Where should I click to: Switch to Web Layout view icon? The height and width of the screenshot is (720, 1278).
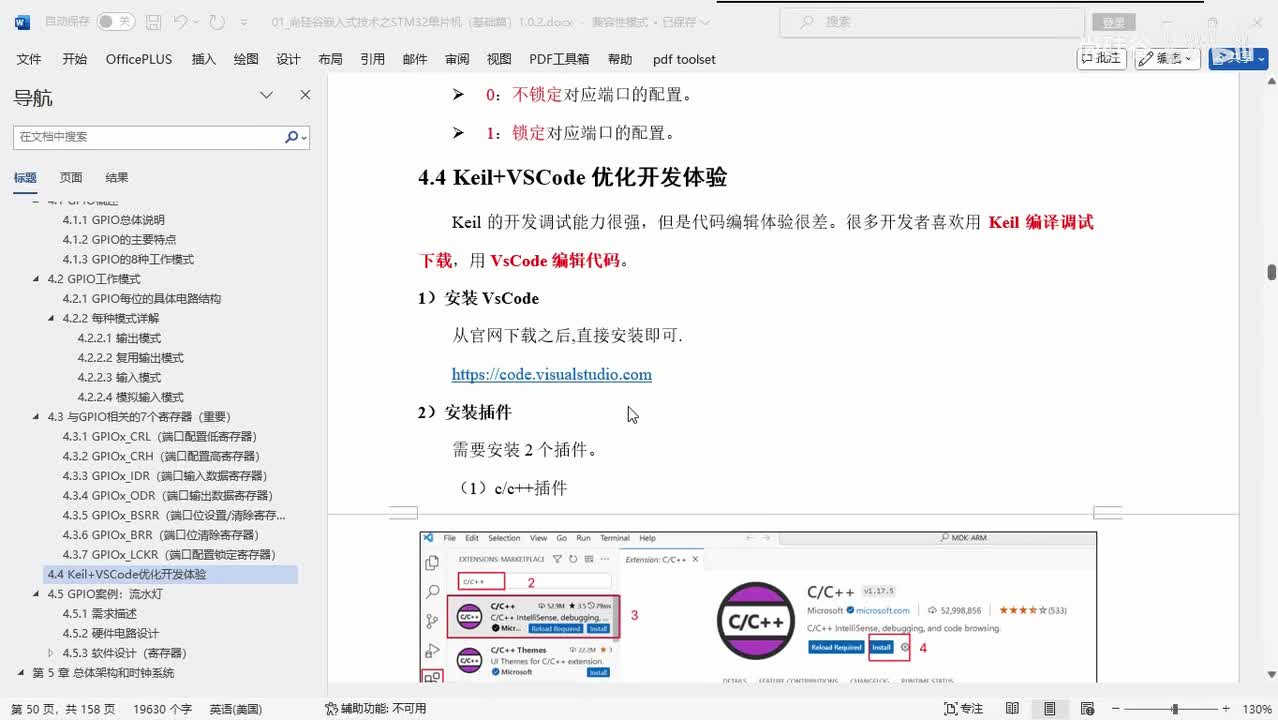[1088, 709]
